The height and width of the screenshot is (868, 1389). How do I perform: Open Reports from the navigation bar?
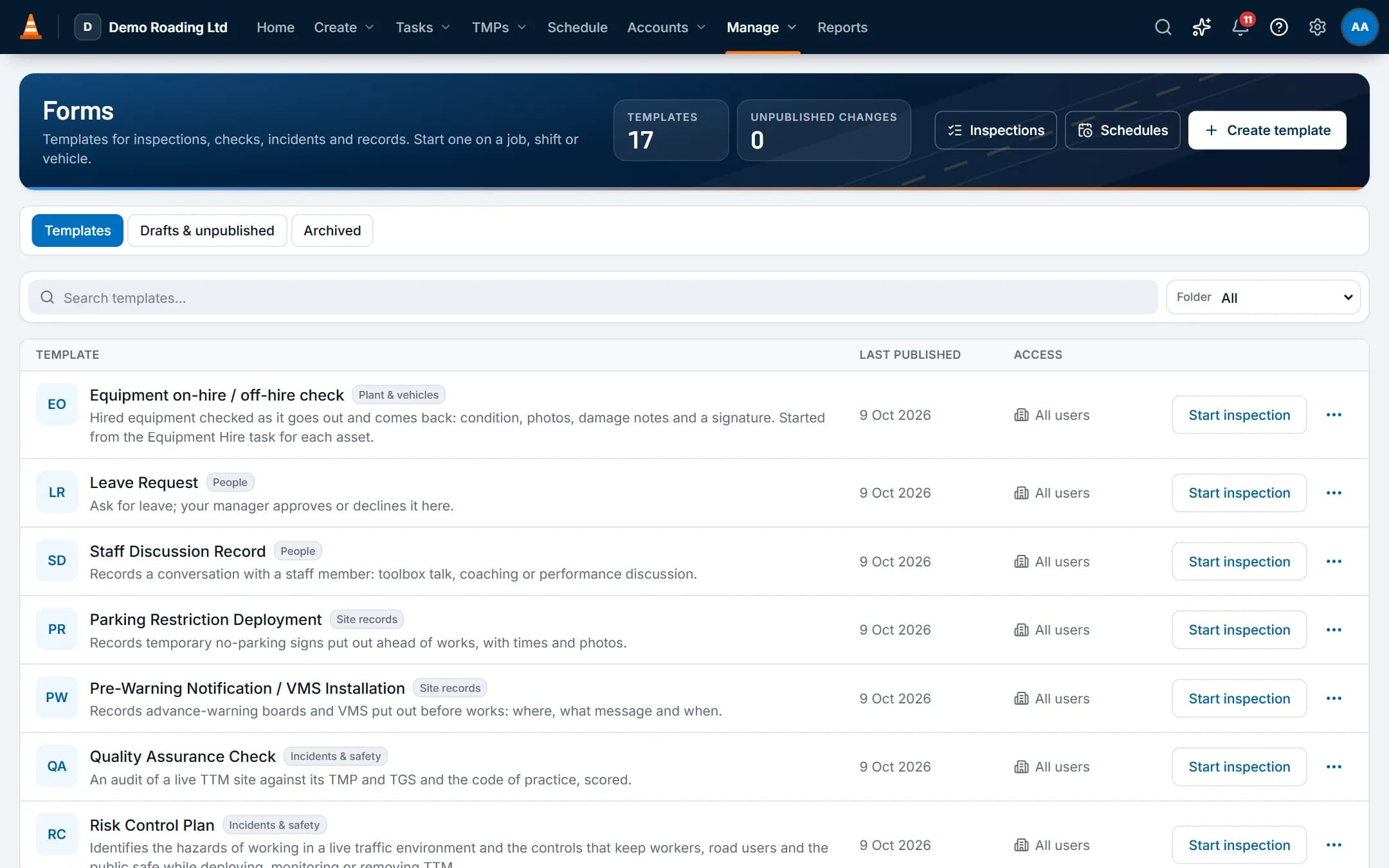click(x=842, y=27)
